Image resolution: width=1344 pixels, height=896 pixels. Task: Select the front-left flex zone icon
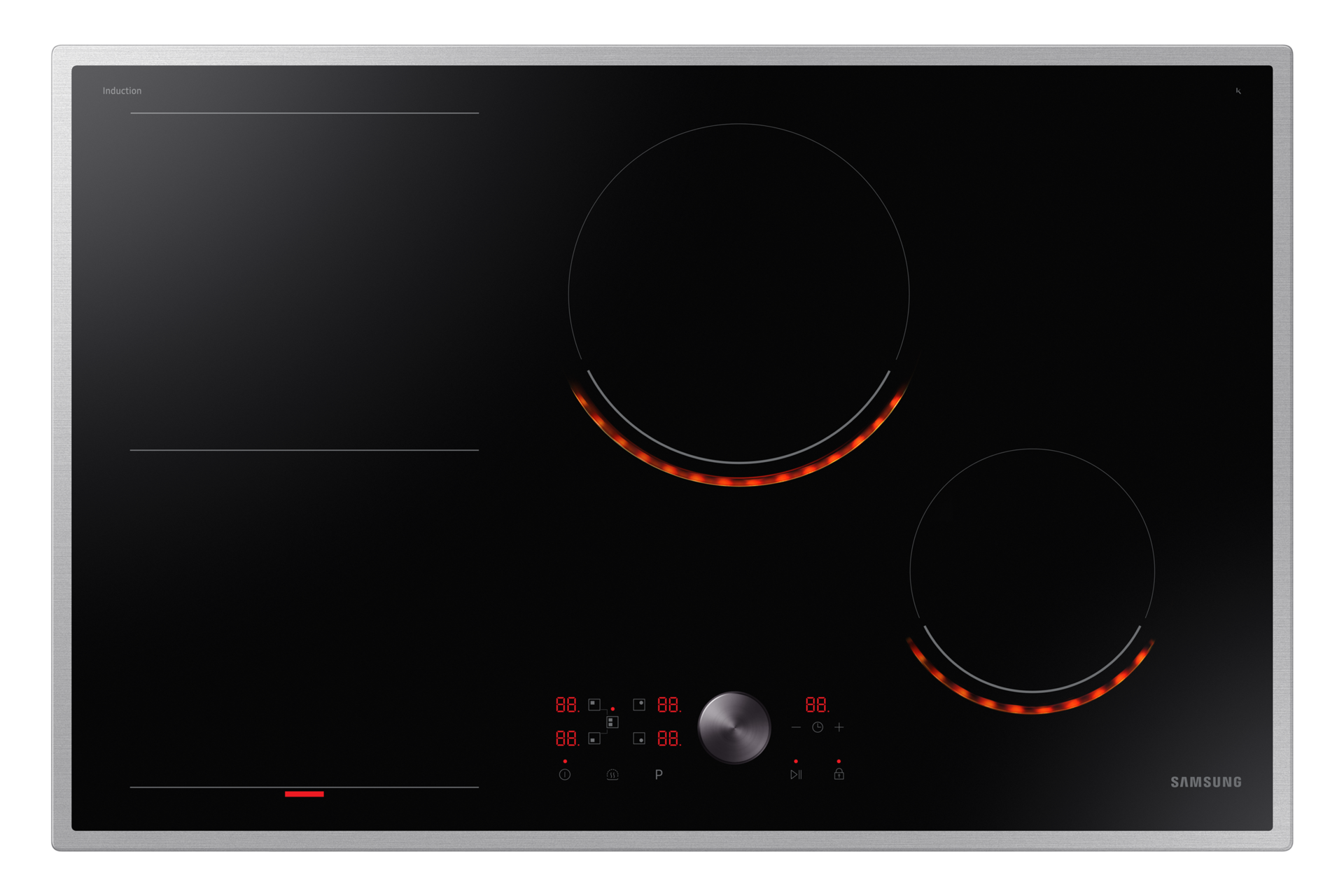click(x=594, y=738)
